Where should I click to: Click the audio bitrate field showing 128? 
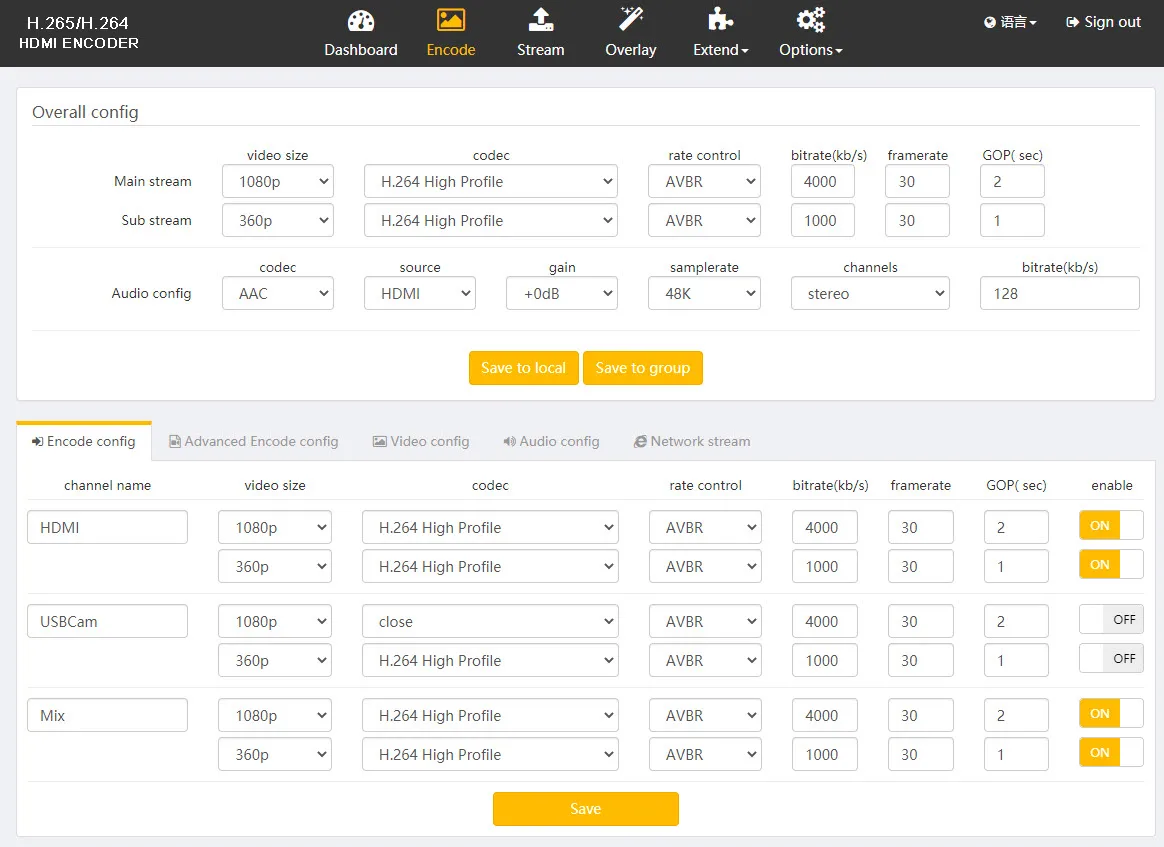1058,294
